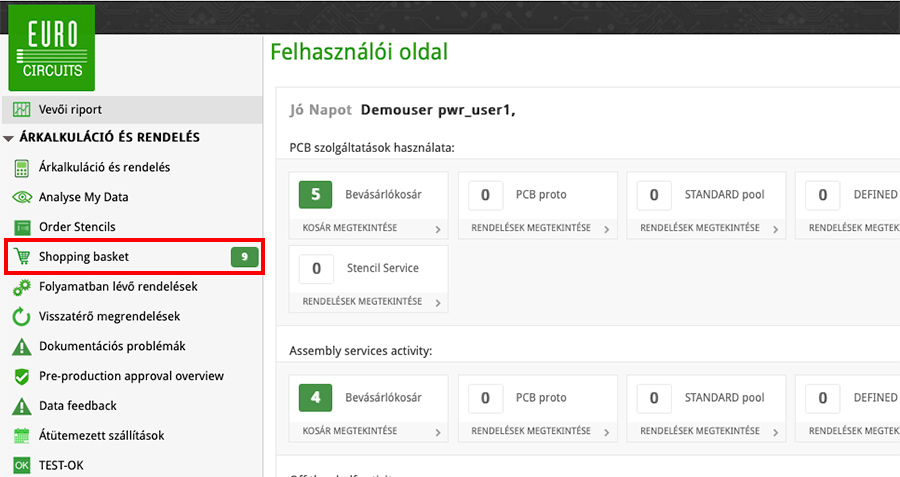Click the Shopping basket cart icon
900x477 pixels.
pyautogui.click(x=21, y=257)
